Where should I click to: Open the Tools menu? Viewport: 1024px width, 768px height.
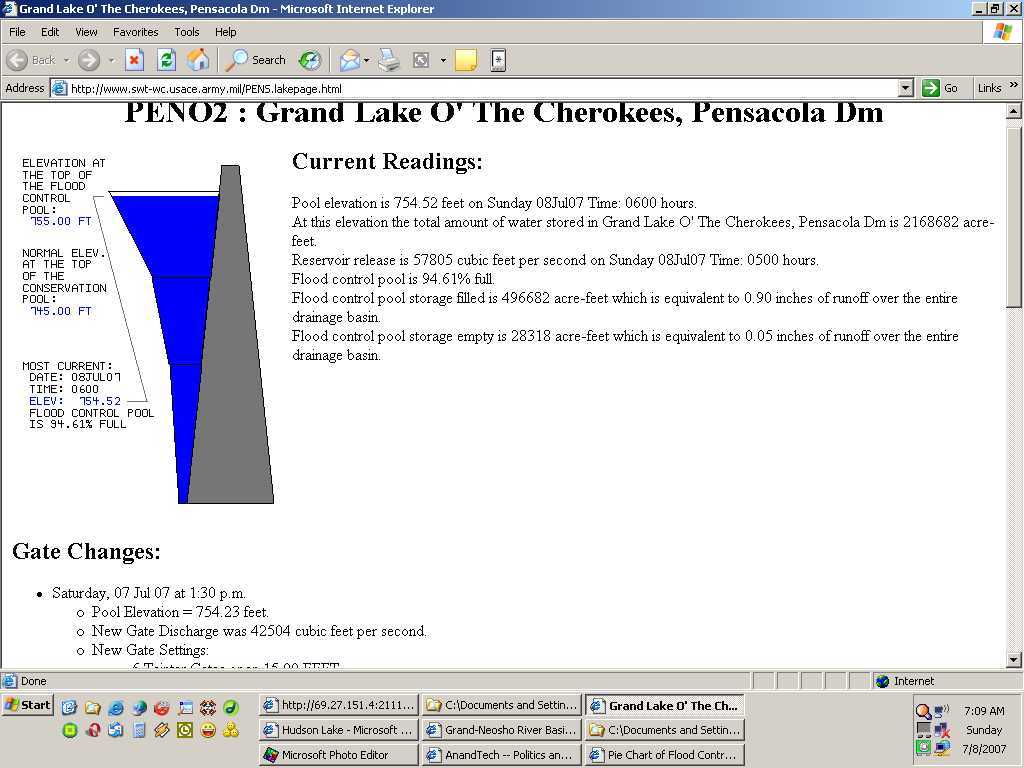(x=187, y=32)
